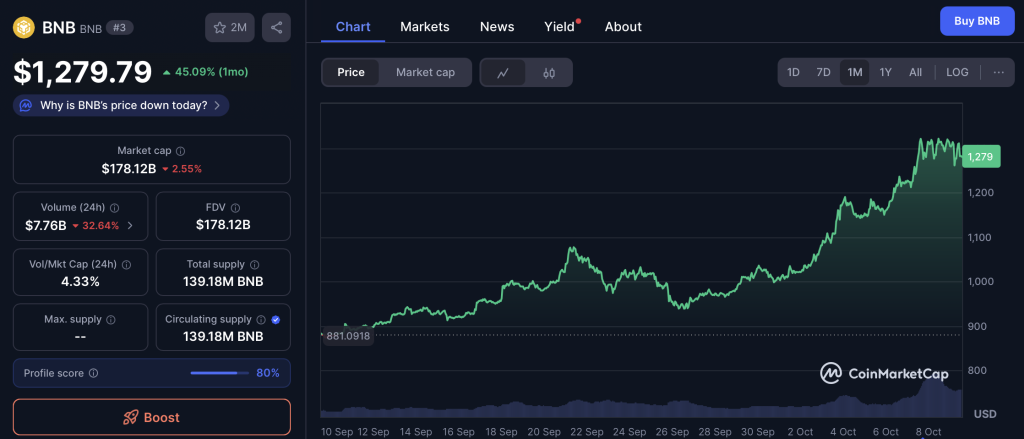1024x439 pixels.
Task: Open info icon next to FDV
Action: (x=235, y=208)
